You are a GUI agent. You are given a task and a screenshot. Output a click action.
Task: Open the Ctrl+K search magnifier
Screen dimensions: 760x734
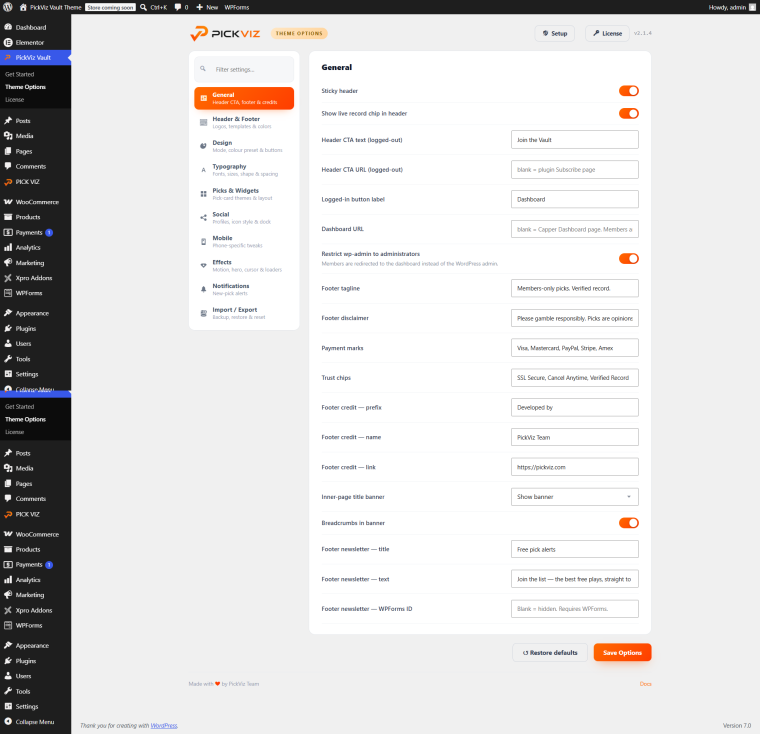click(x=143, y=7)
